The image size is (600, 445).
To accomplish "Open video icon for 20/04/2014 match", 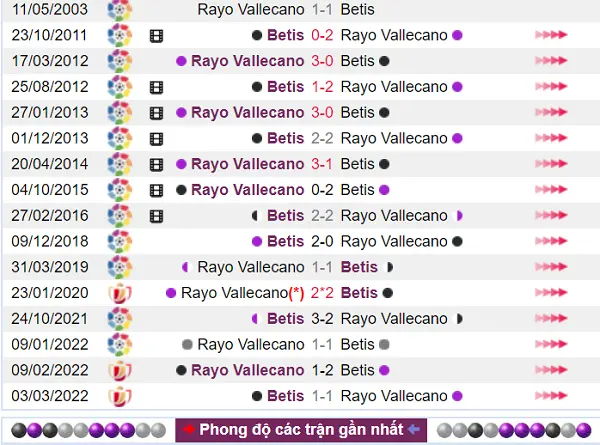I will (156, 165).
